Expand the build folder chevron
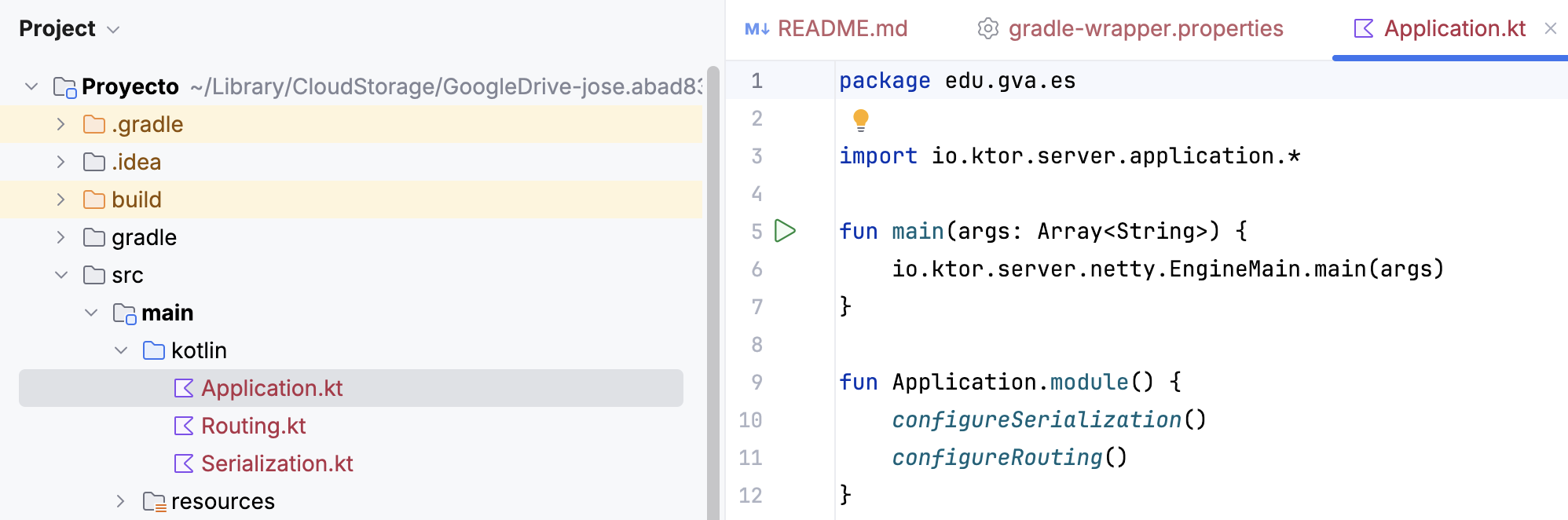This screenshot has height=520, width=1568. coord(60,200)
